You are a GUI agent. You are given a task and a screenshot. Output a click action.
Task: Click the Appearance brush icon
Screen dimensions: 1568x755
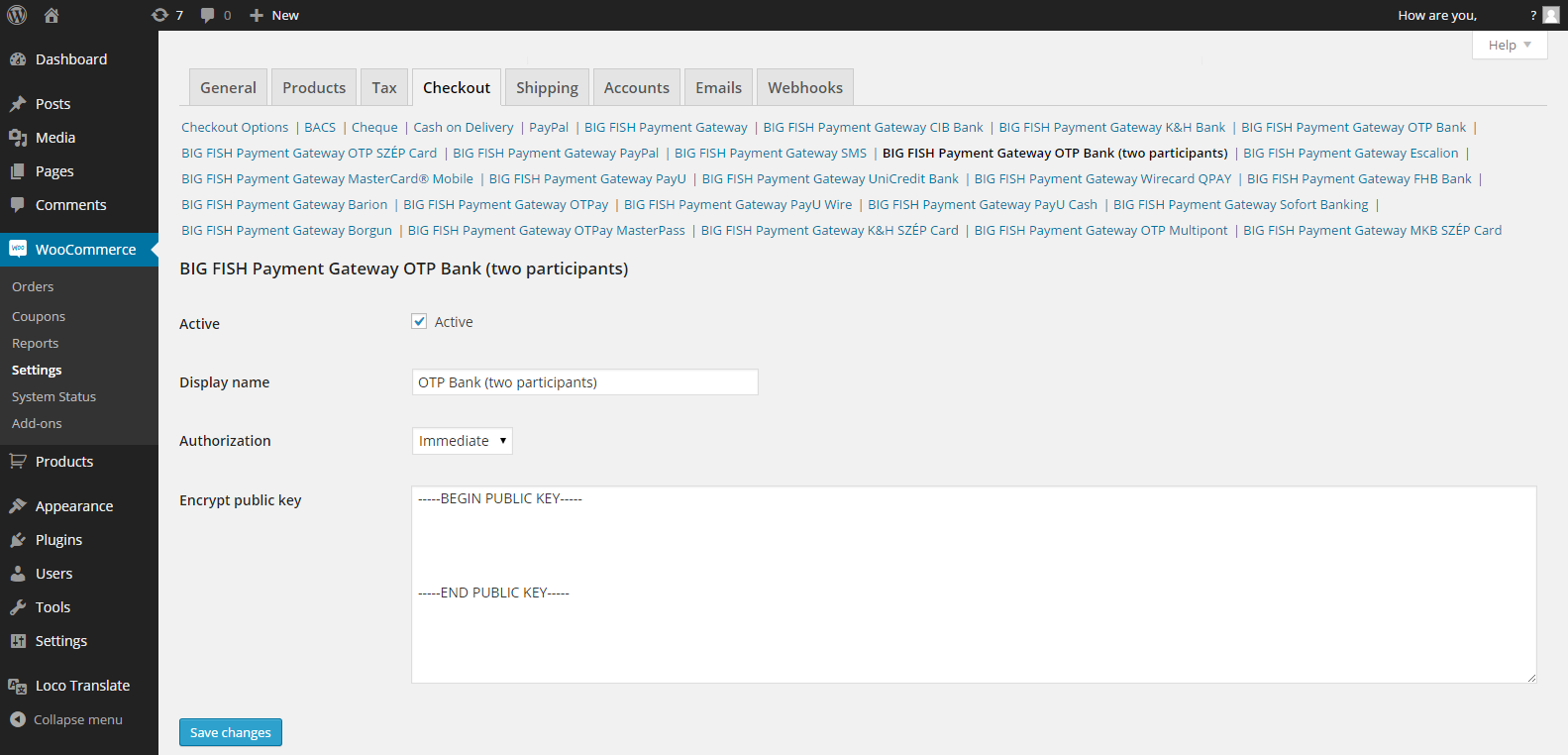(x=18, y=506)
